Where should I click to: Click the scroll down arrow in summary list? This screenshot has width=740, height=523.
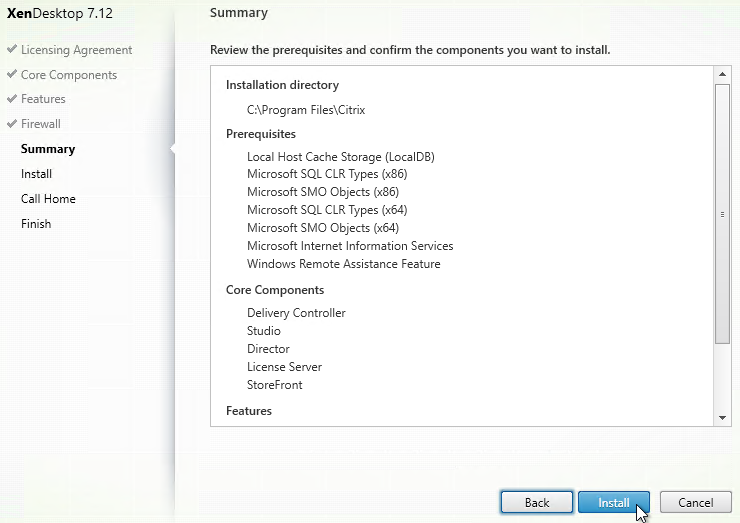pyautogui.click(x=722, y=418)
